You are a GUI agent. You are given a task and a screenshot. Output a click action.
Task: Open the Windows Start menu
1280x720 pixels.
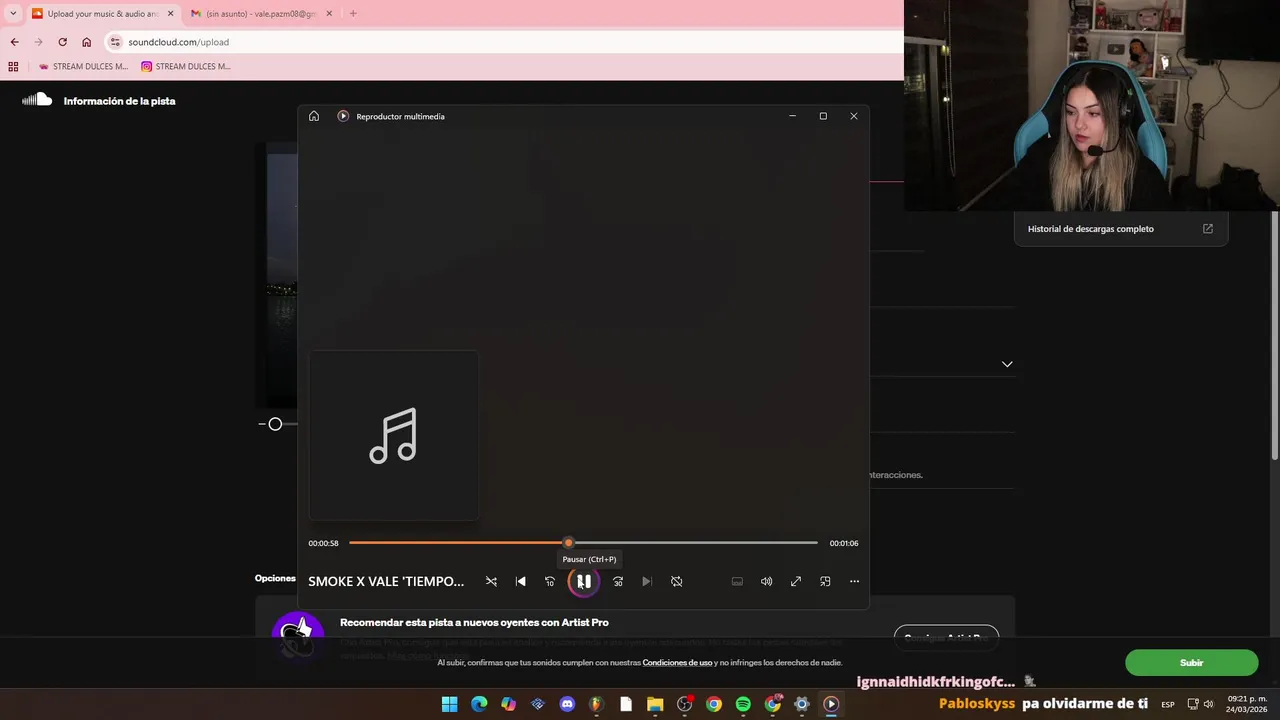tap(450, 704)
